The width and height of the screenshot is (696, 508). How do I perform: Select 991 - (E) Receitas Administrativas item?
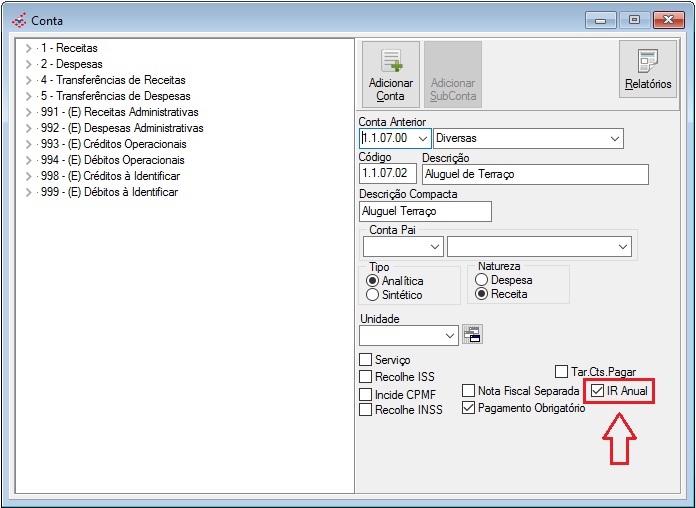[x=118, y=112]
